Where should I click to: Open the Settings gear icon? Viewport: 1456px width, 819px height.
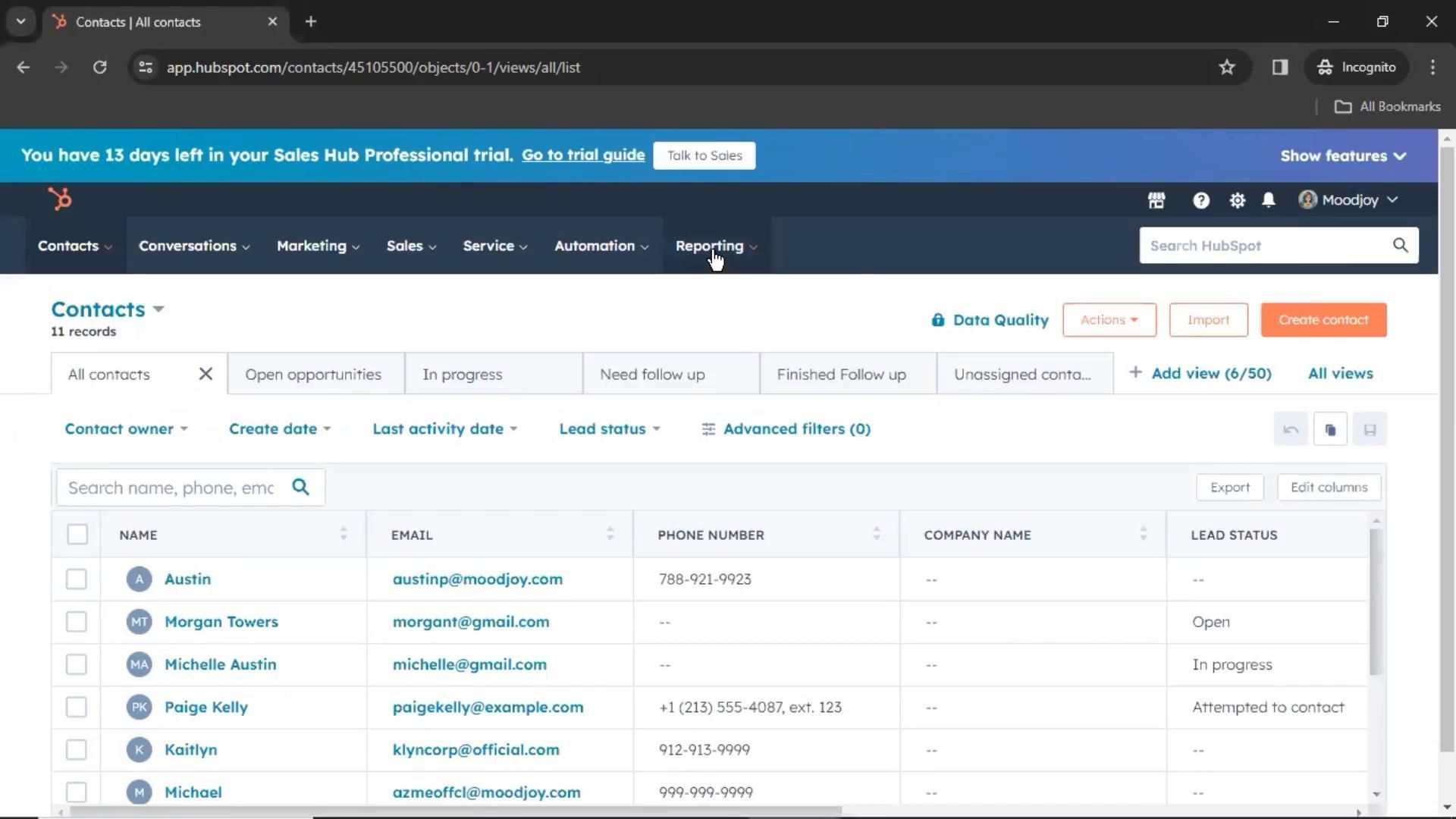1237,200
